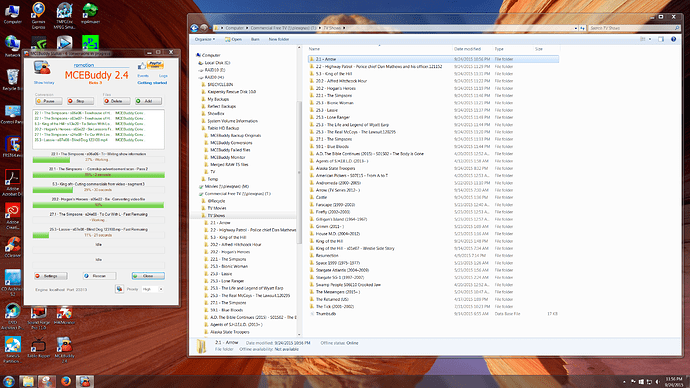
Task: Open TMPGEnc MPEG Smart desktop icon
Action: 64,15
